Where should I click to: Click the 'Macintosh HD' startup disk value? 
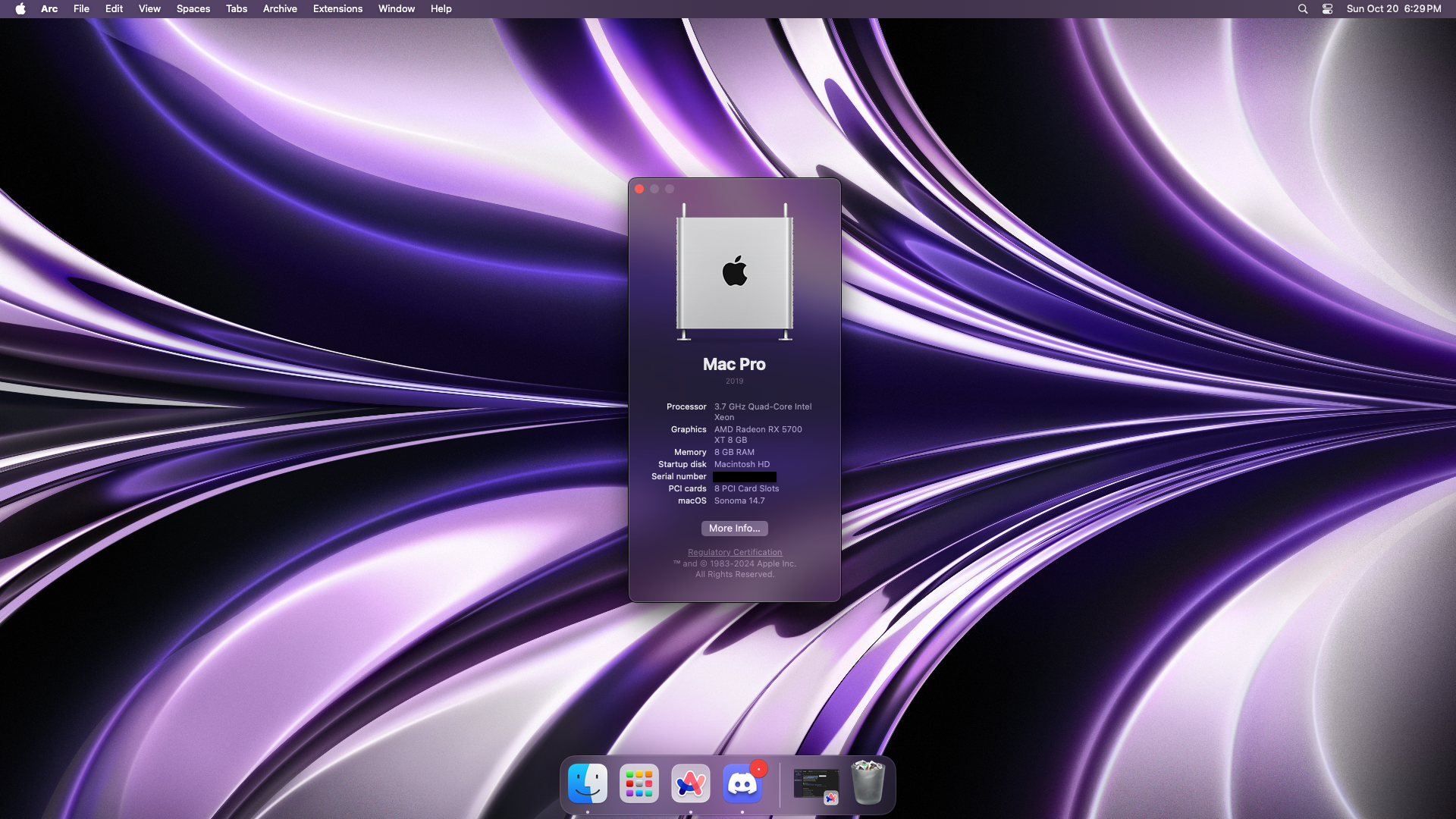(742, 464)
